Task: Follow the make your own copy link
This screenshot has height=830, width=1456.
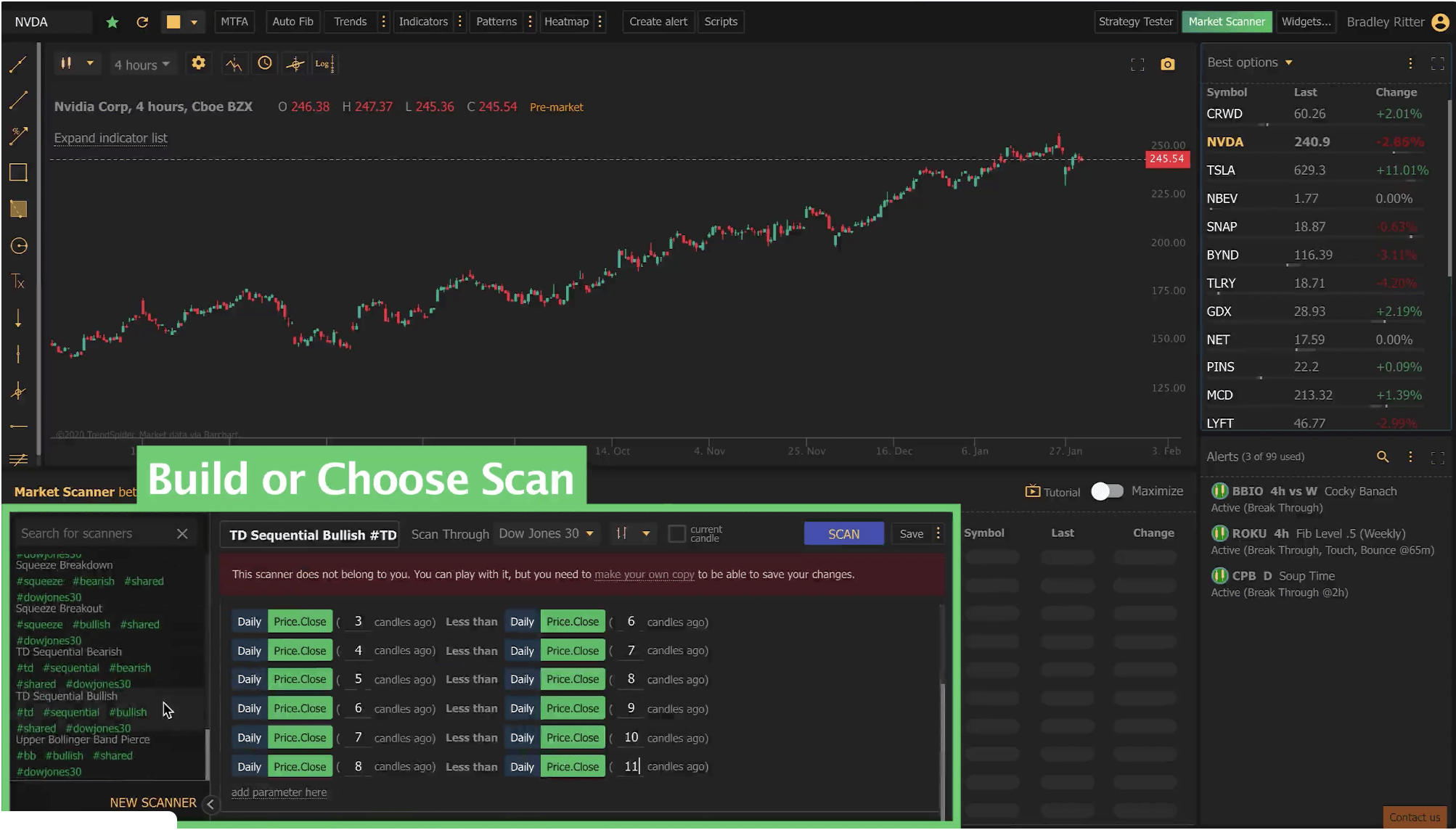Action: 644,574
